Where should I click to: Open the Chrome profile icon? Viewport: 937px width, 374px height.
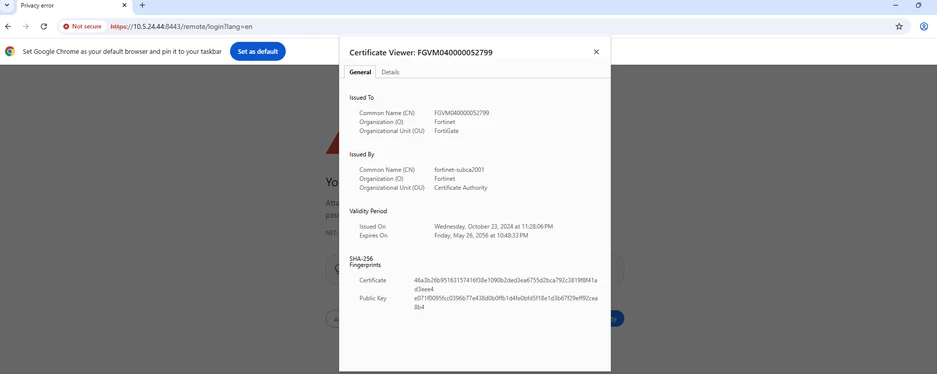(x=924, y=26)
